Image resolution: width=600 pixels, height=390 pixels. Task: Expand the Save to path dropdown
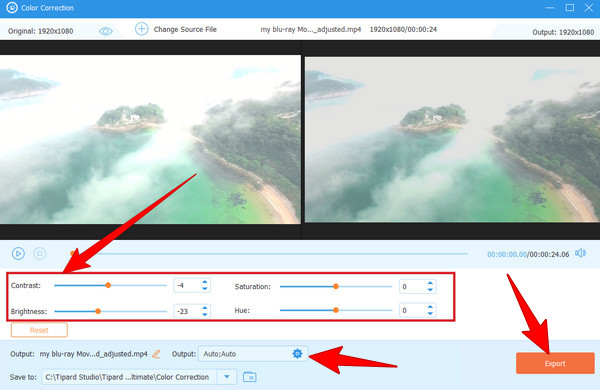click(x=227, y=377)
